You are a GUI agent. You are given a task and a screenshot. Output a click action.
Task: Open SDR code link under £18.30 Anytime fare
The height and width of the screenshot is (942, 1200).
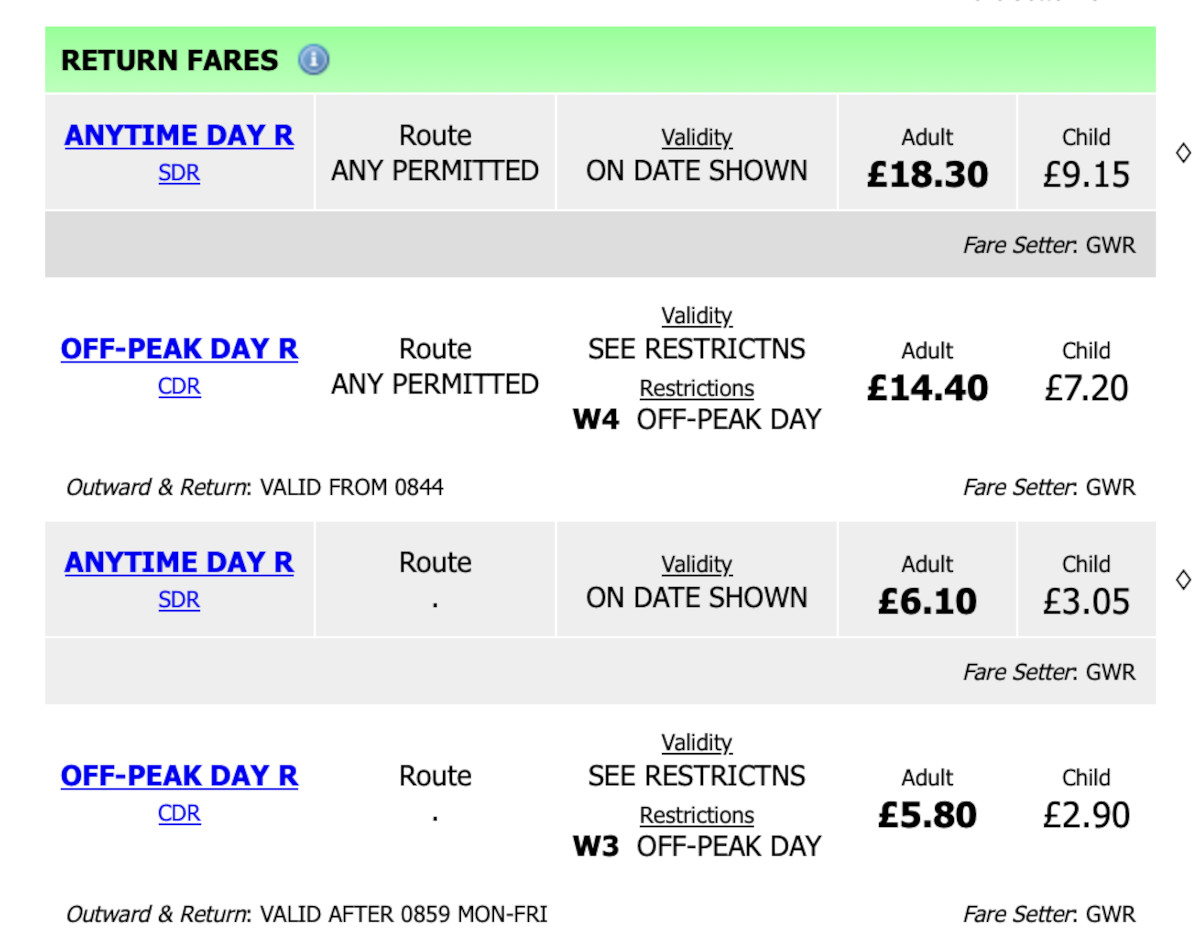pos(179,173)
